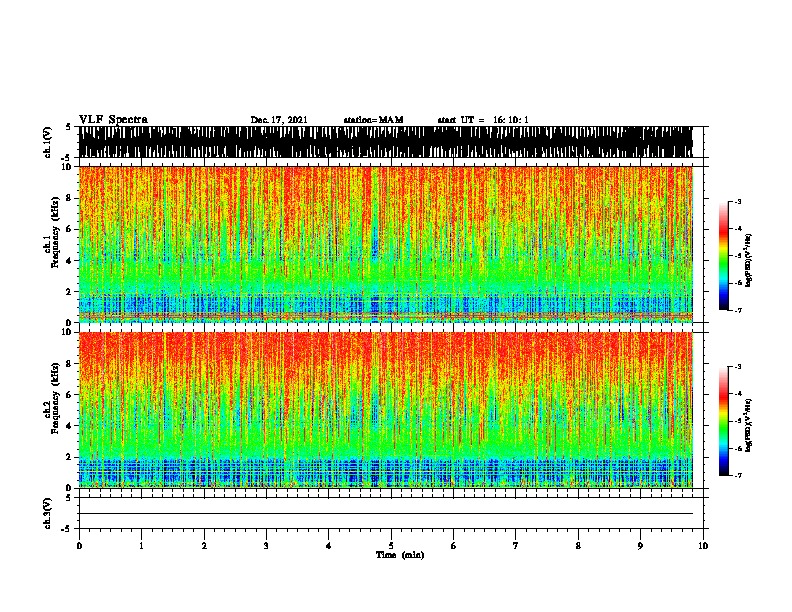Click the '9' tick on the time axis
Image resolution: width=792 pixels, height=612 pixels.
[640, 546]
